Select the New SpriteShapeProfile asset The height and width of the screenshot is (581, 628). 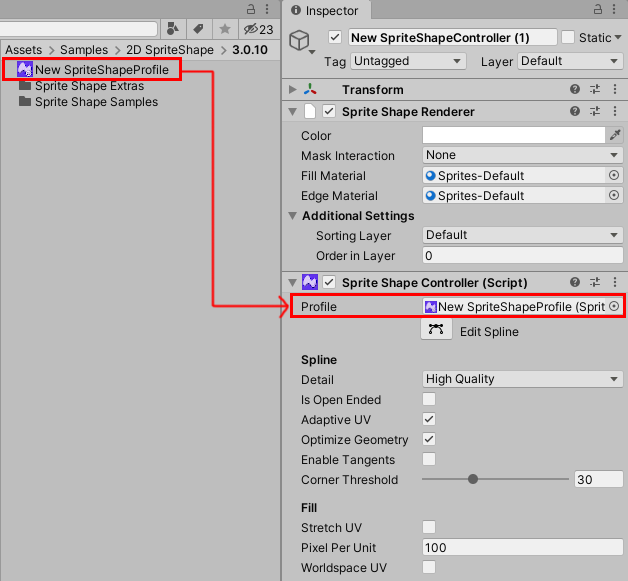coord(101,69)
